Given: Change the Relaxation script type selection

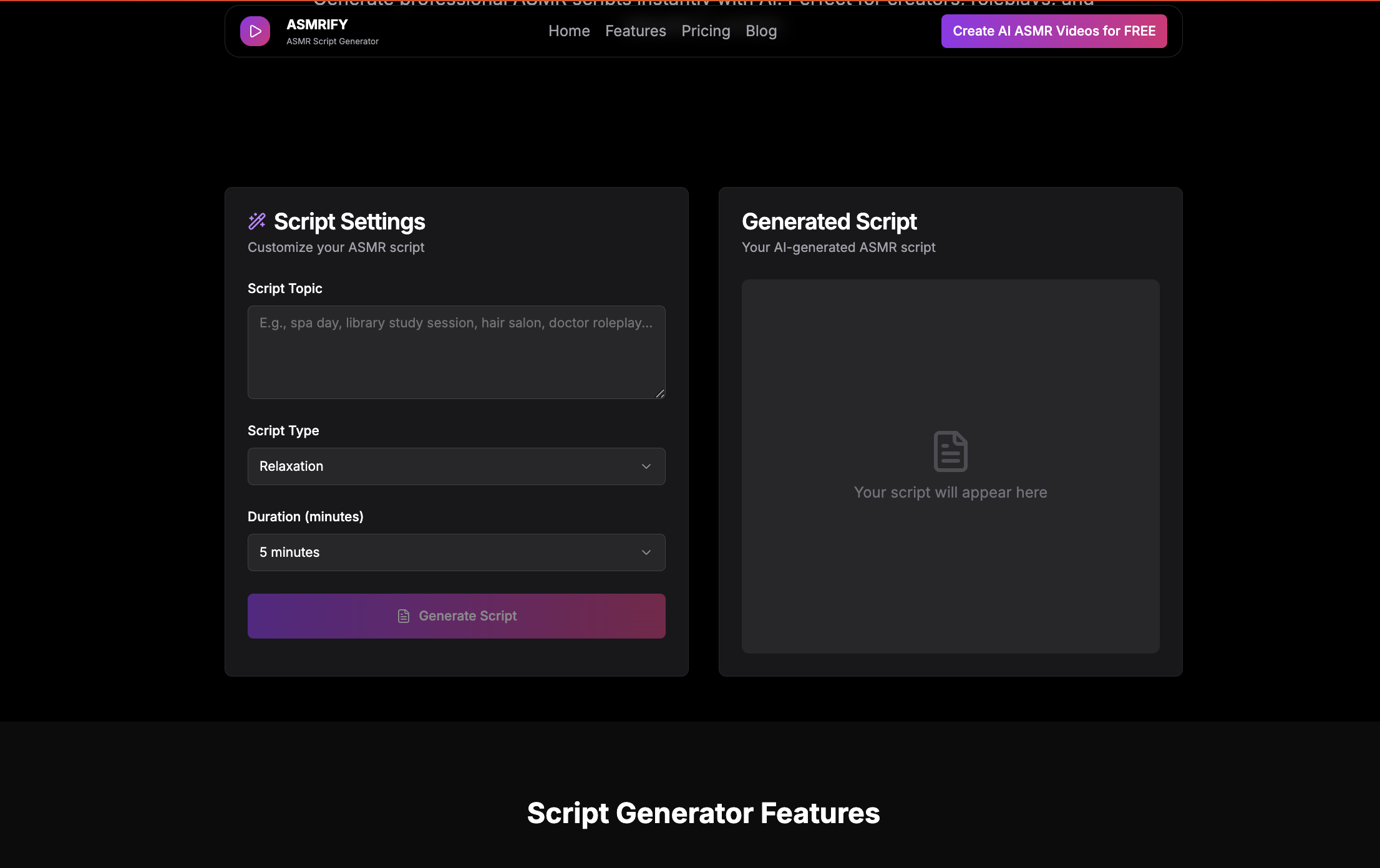Looking at the screenshot, I should (x=456, y=466).
